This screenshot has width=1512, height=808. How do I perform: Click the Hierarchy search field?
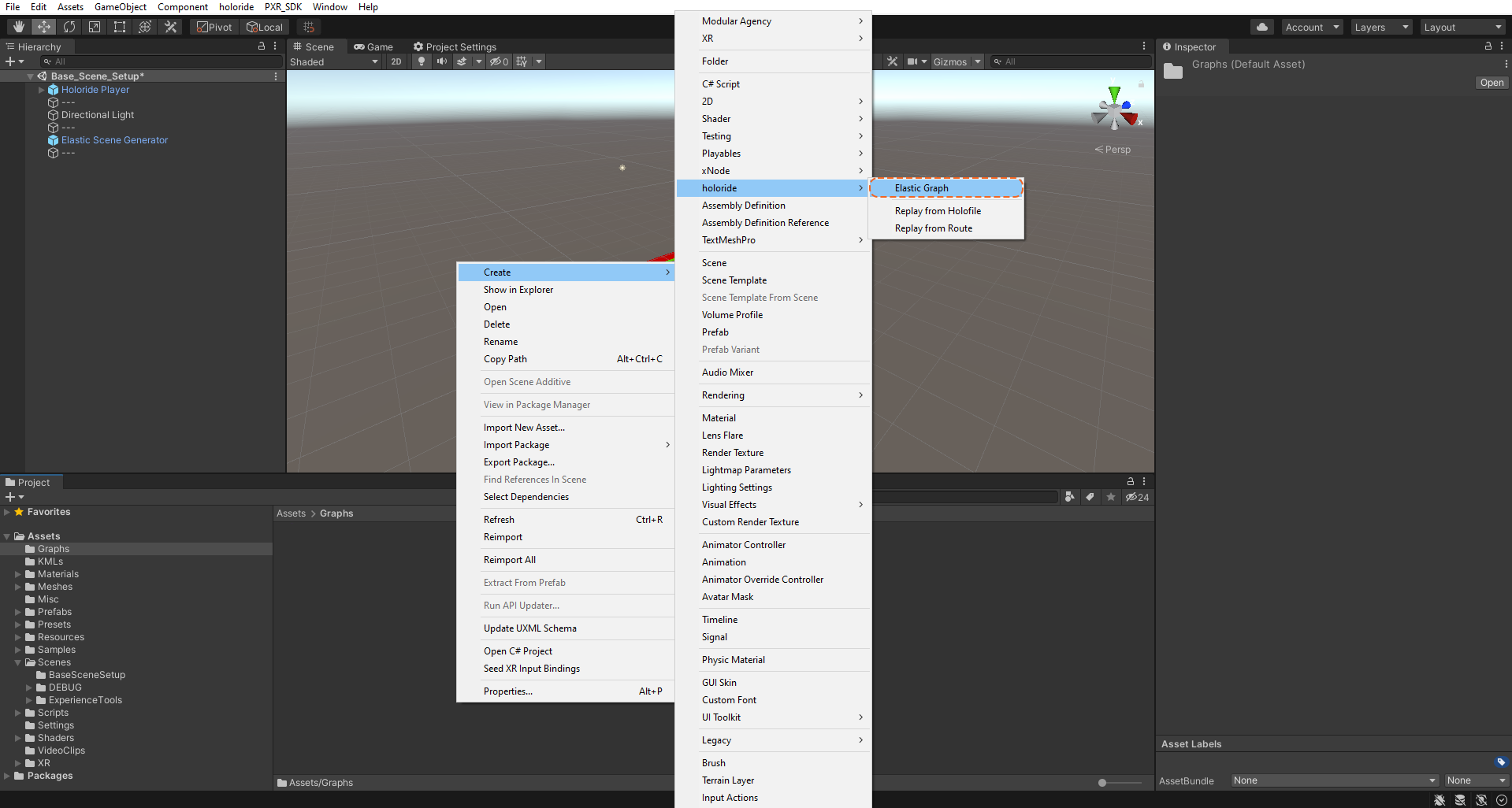tap(162, 61)
